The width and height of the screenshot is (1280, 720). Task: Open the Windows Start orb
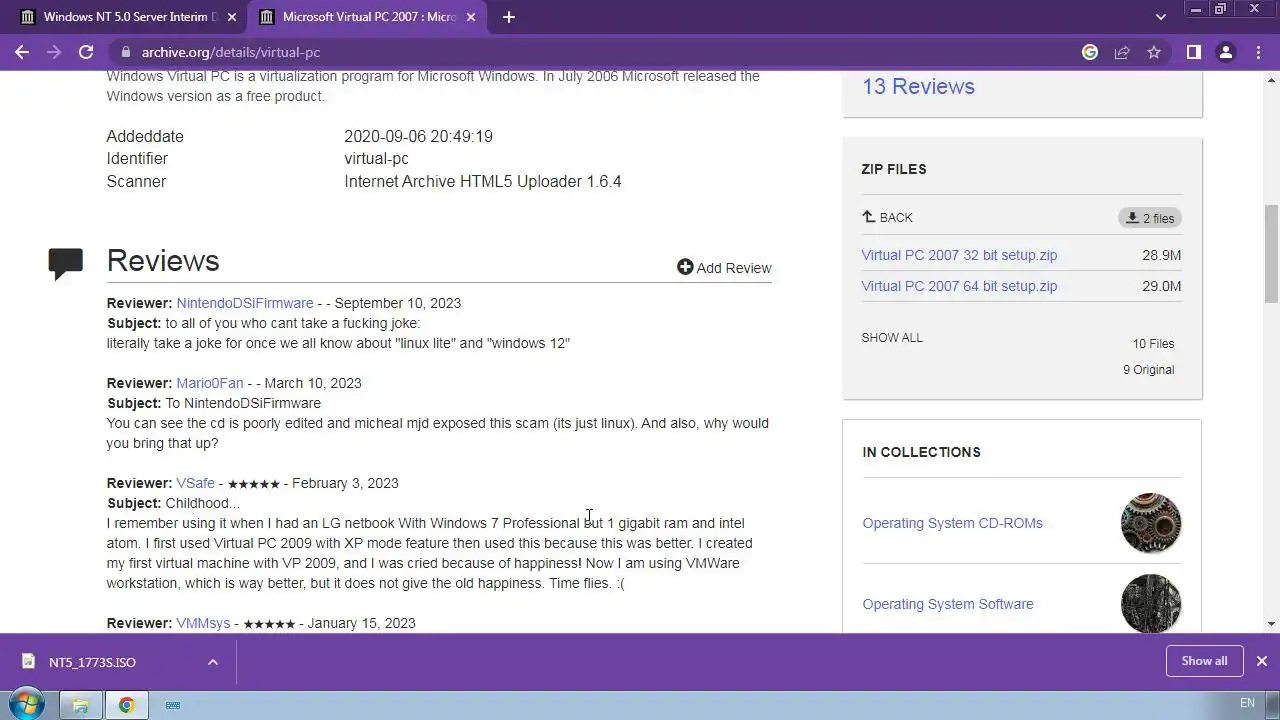pyautogui.click(x=26, y=704)
